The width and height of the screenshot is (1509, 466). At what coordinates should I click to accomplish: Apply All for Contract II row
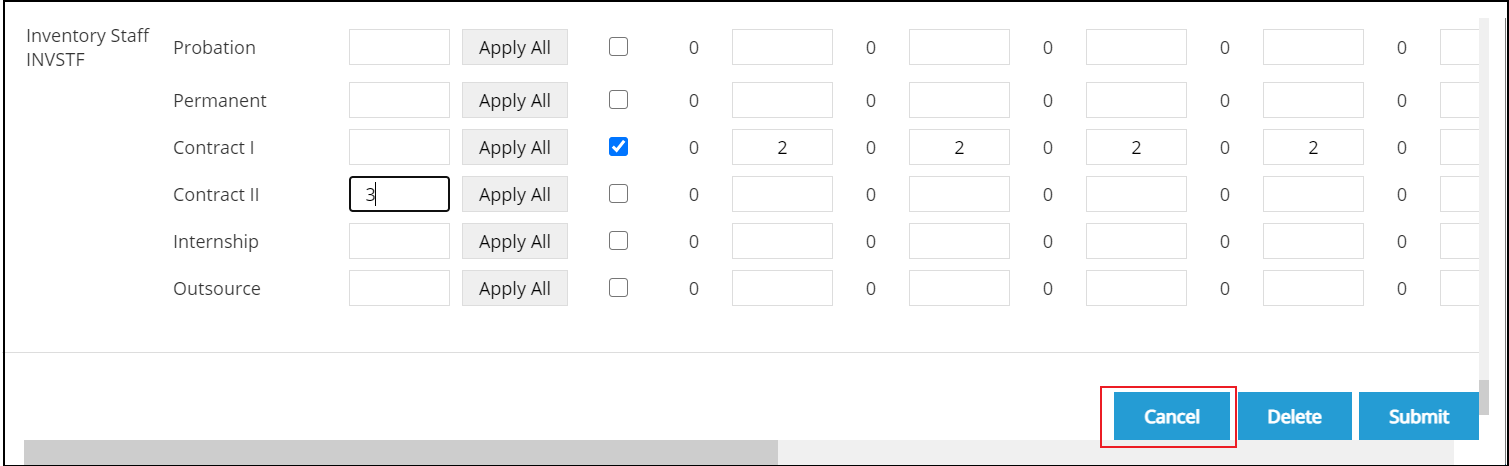514,195
